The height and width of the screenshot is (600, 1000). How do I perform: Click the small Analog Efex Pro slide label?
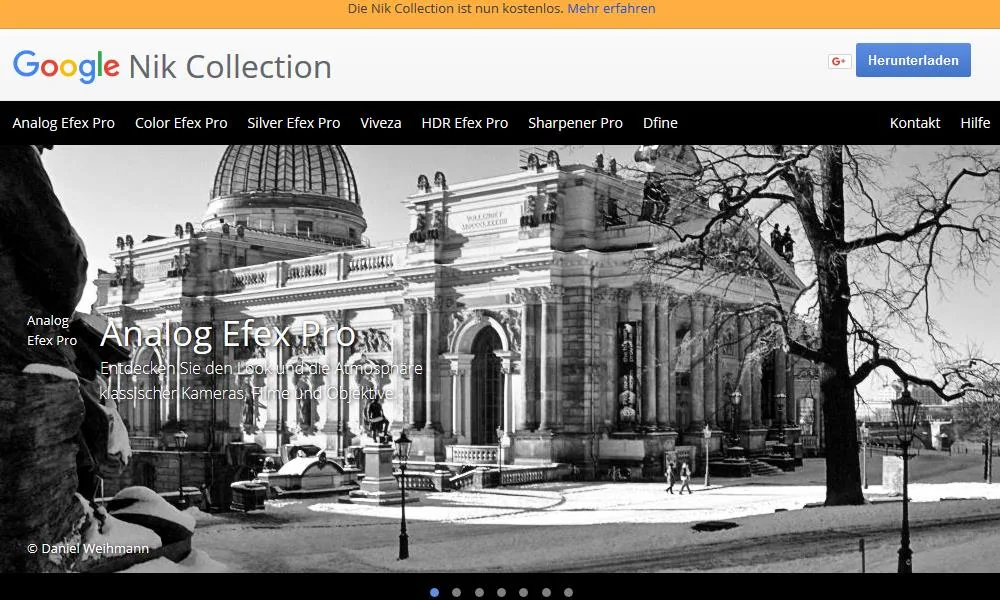click(x=52, y=330)
